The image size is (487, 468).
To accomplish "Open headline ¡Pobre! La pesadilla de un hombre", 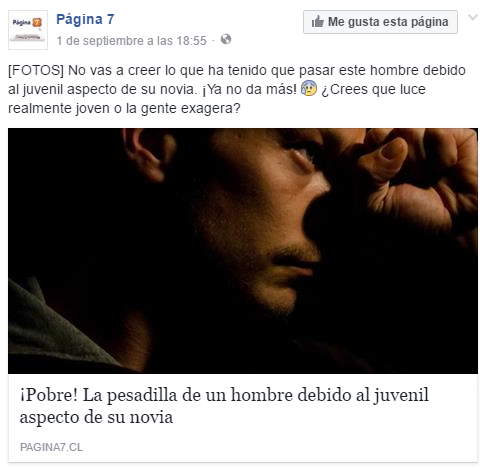I will click(x=224, y=406).
